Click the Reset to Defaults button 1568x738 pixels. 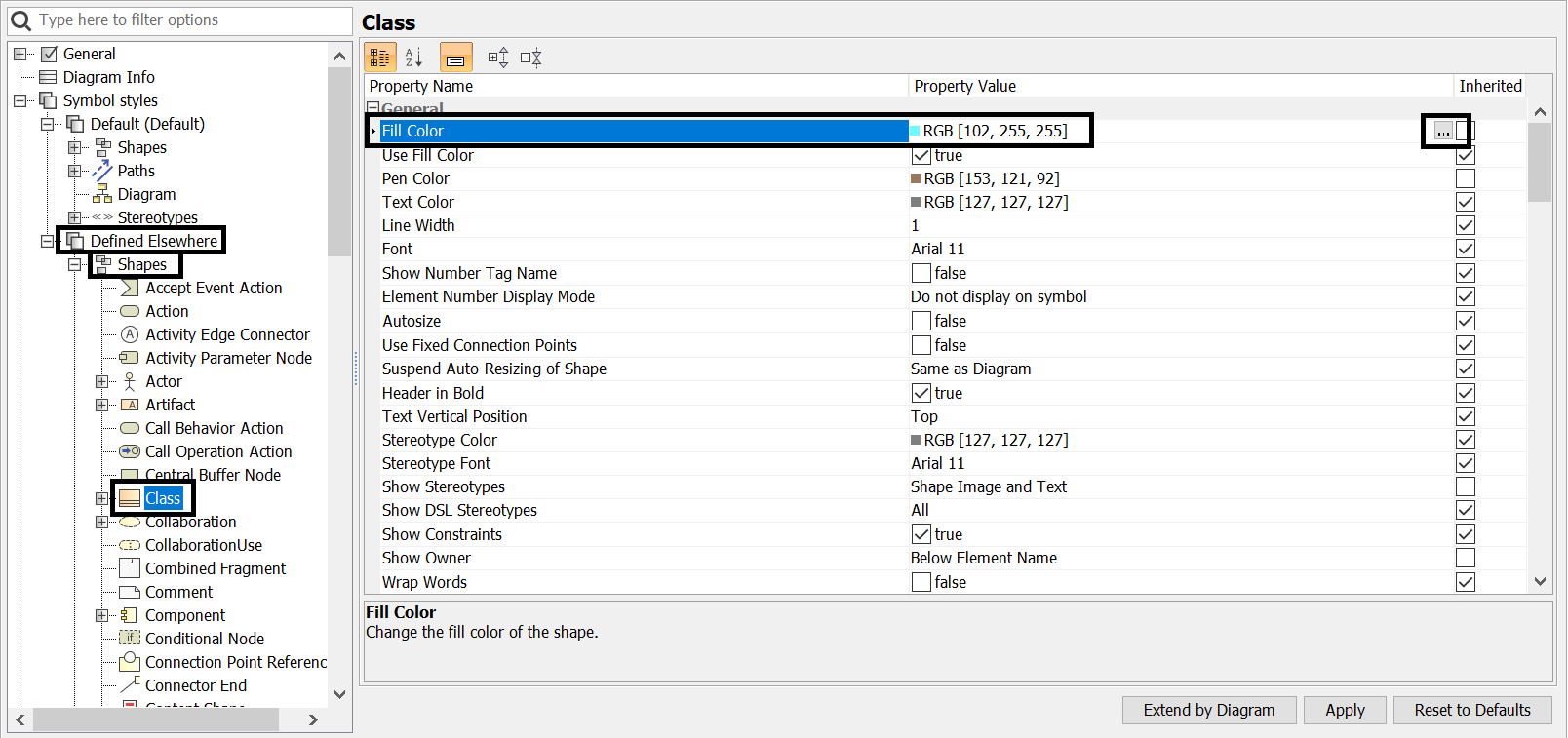1471,710
